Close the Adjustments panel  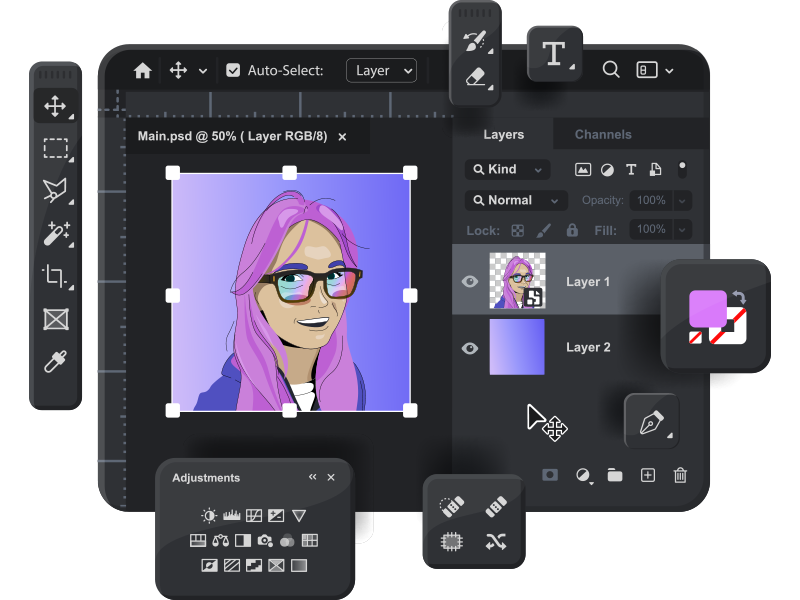[331, 477]
